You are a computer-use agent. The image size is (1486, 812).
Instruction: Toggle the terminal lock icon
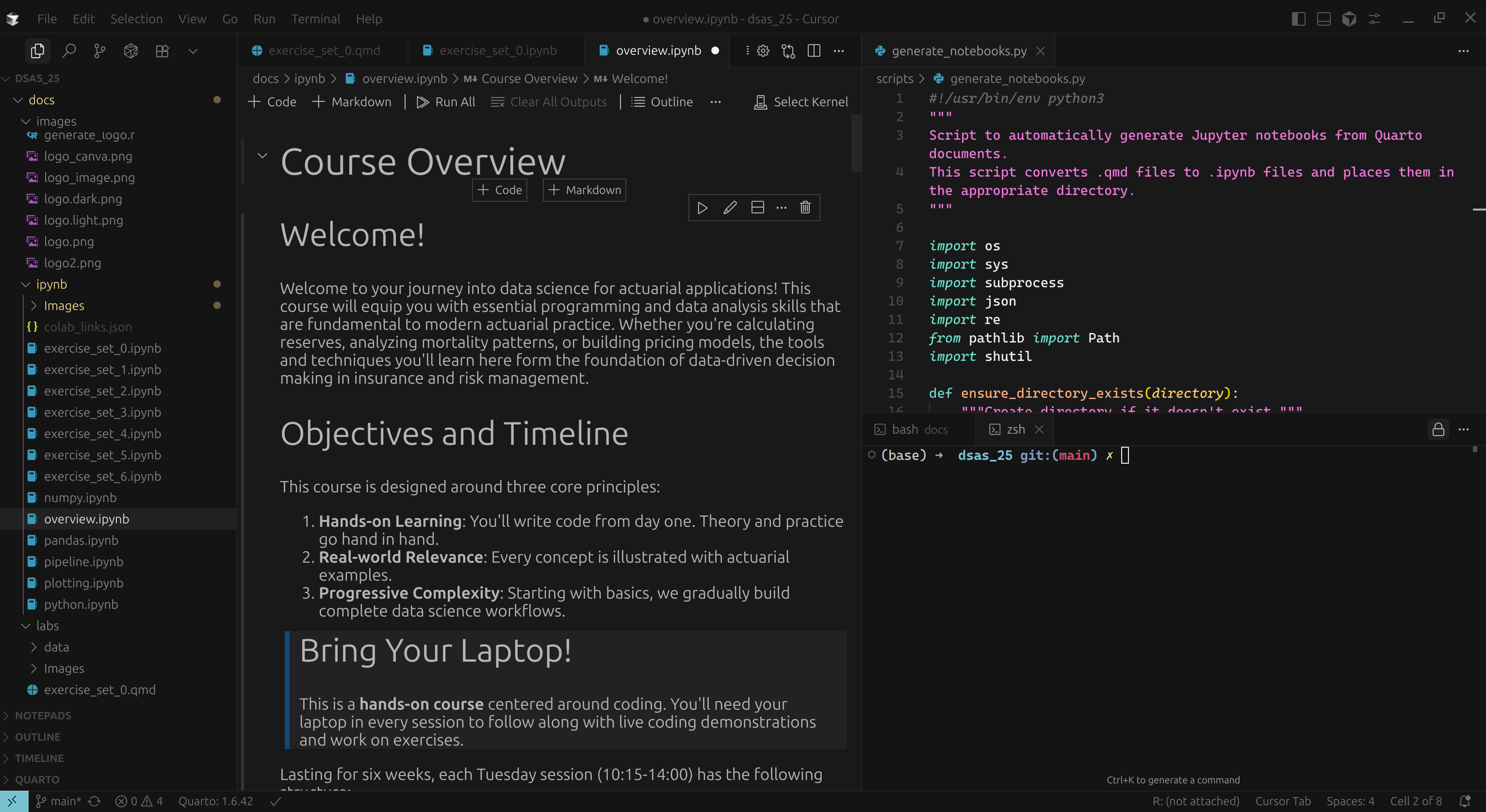1438,430
